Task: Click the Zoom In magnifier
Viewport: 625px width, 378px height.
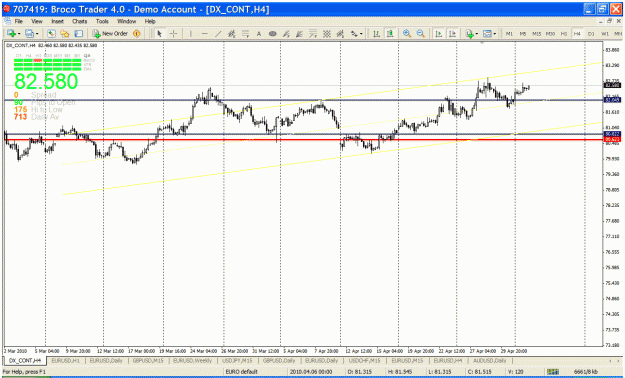Action: pyautogui.click(x=407, y=34)
